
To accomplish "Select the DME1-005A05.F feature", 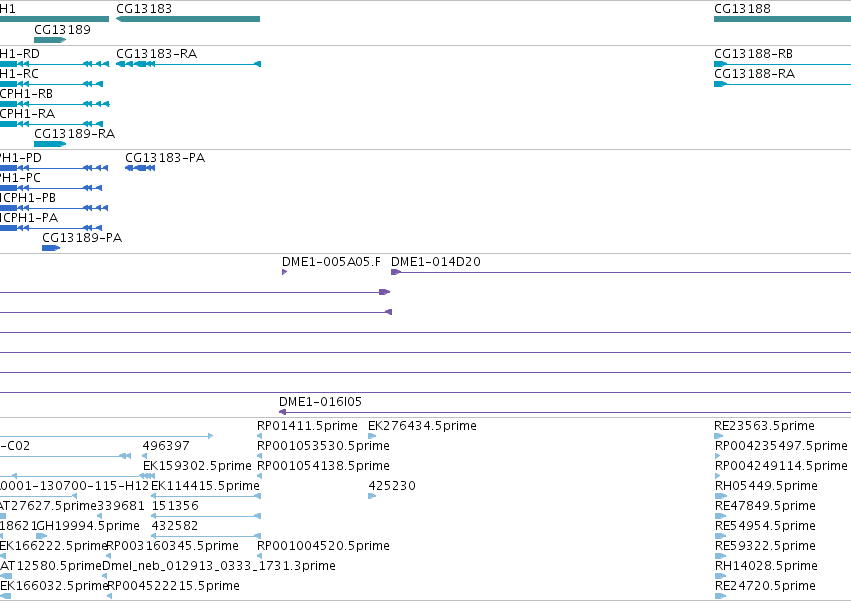I will click(284, 272).
